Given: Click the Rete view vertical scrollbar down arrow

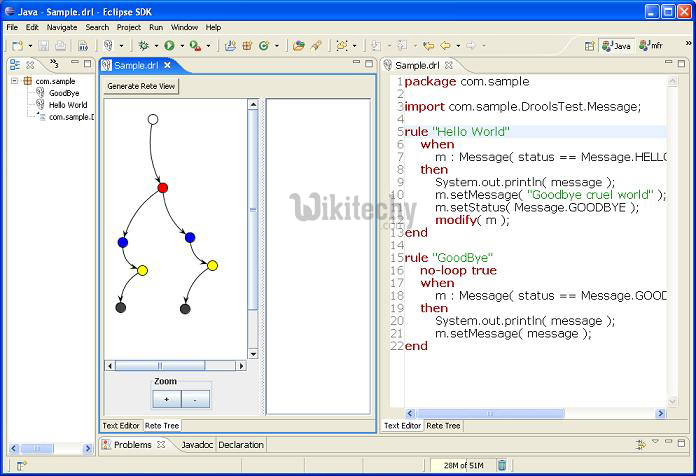Looking at the screenshot, I should pos(253,354).
